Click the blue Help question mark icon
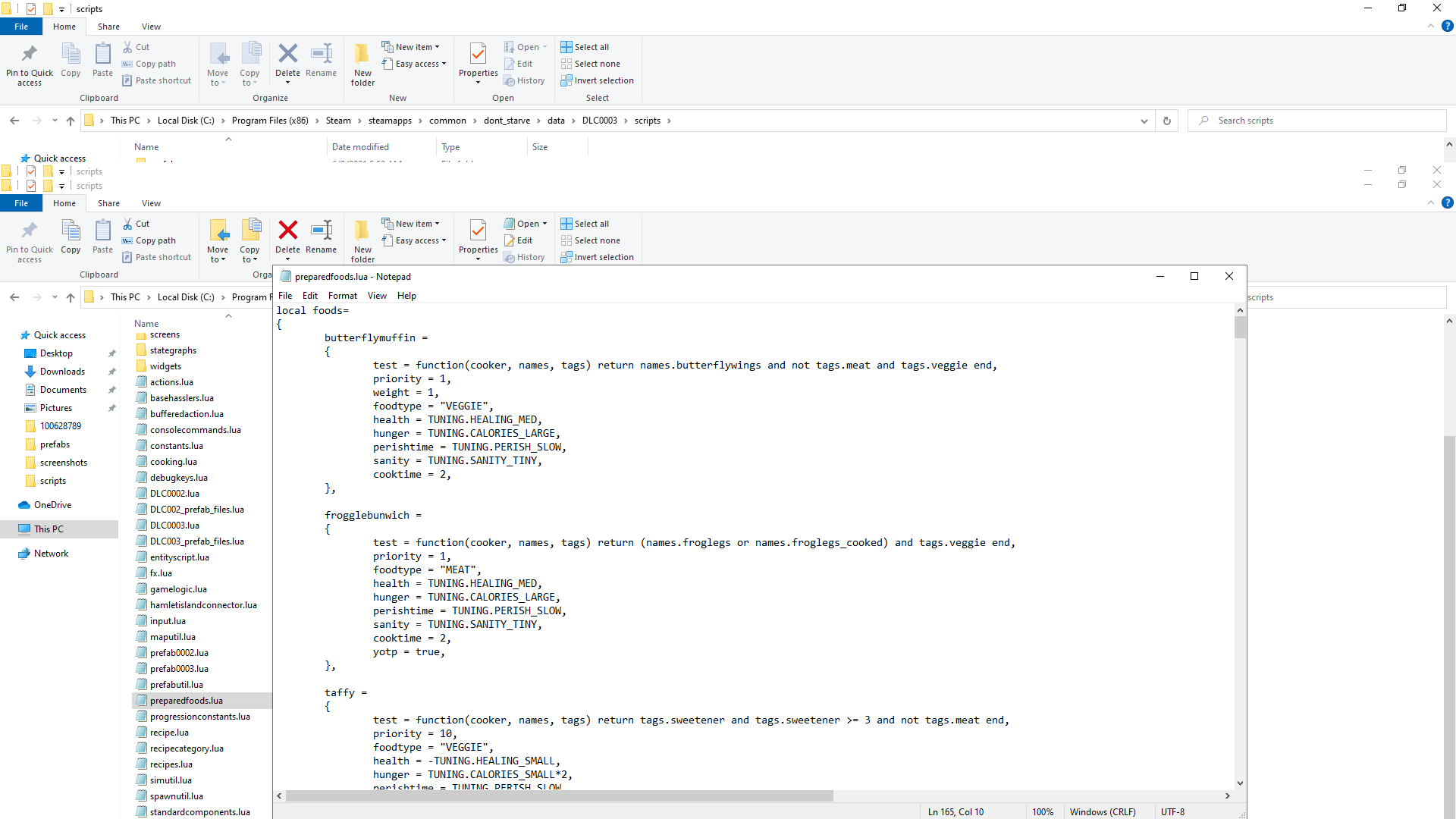 coord(1447,202)
